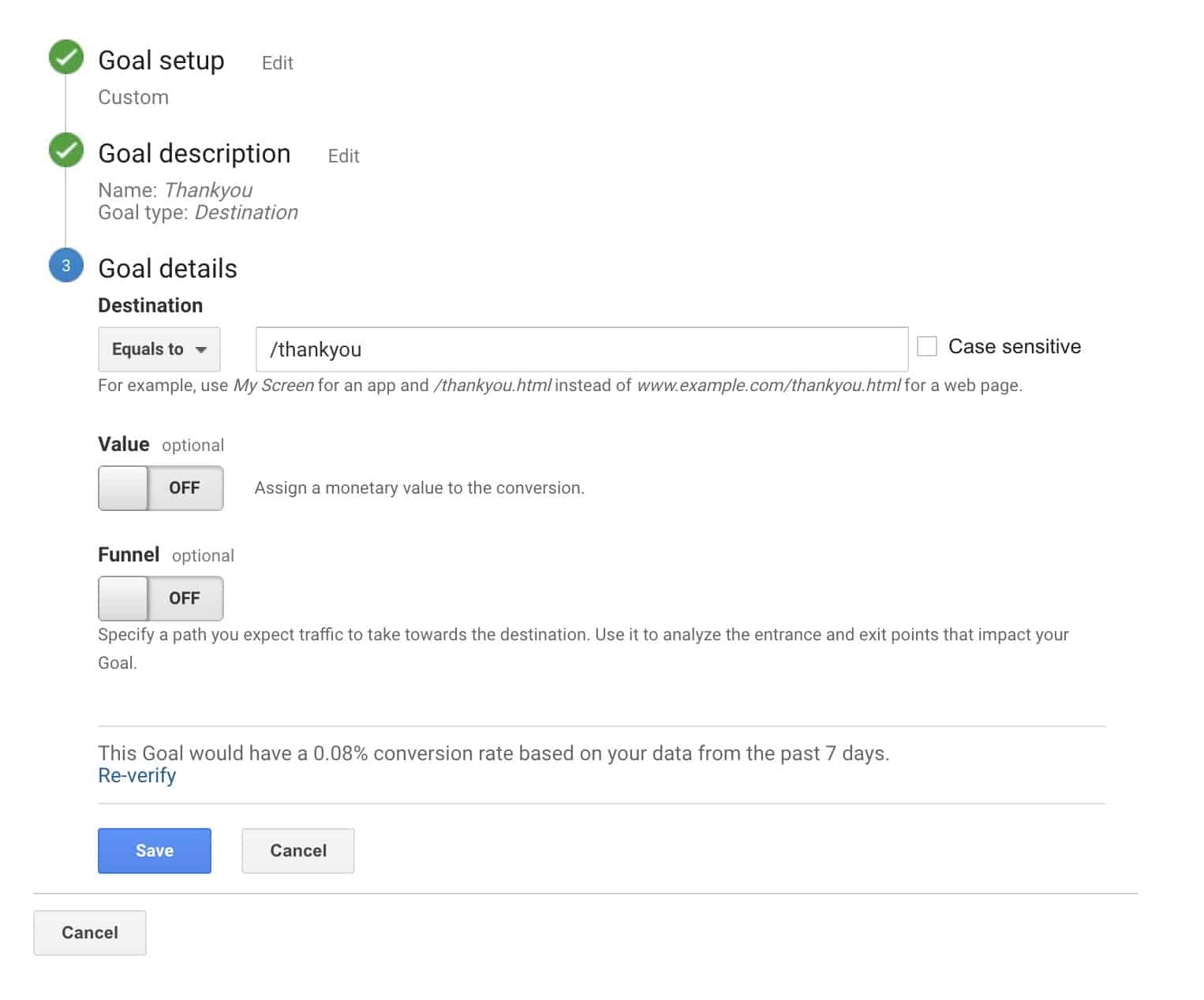Save the goal configuration
The image size is (1204, 1000).
pyautogui.click(x=154, y=850)
